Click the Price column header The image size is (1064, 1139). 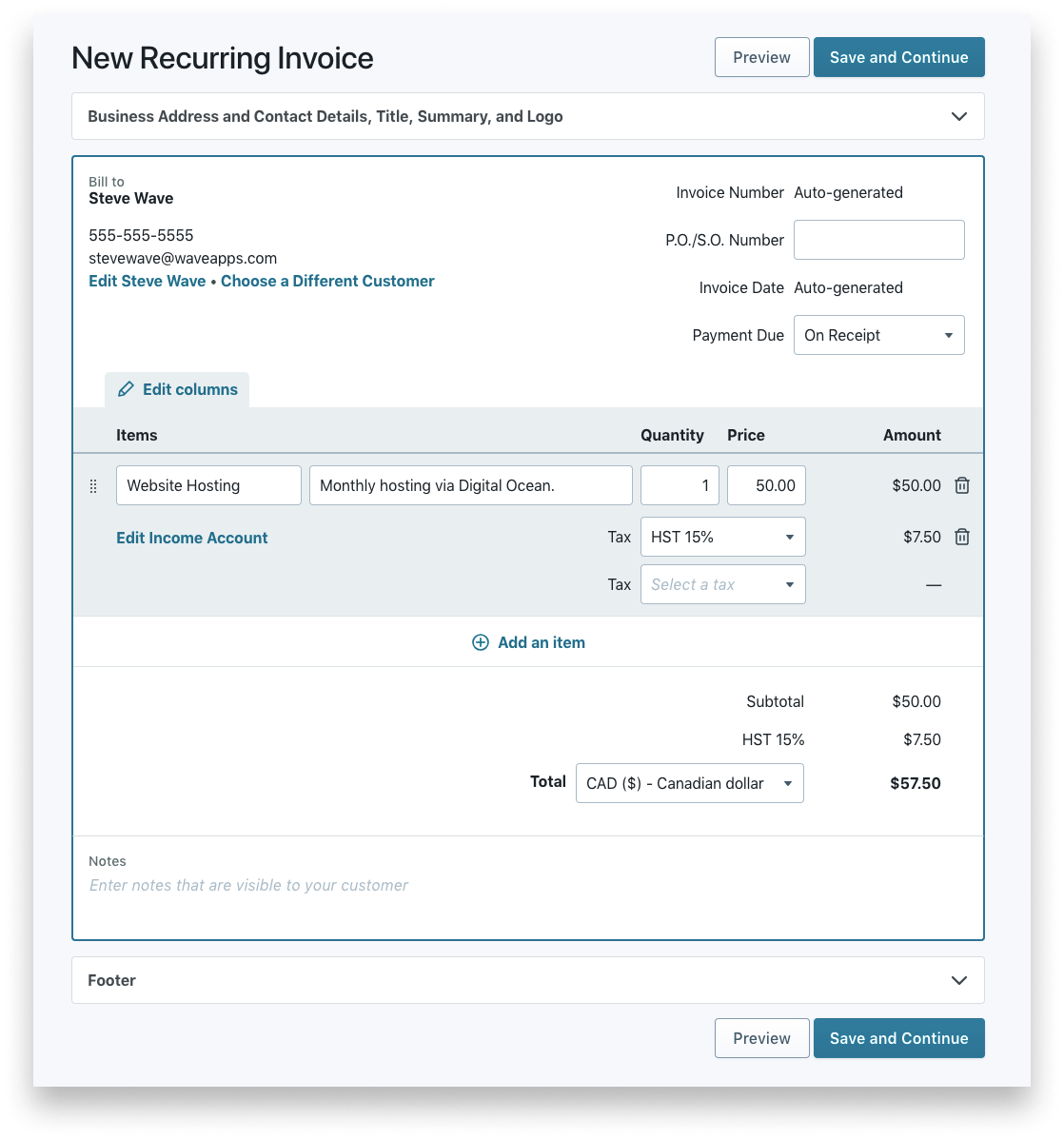coord(746,435)
